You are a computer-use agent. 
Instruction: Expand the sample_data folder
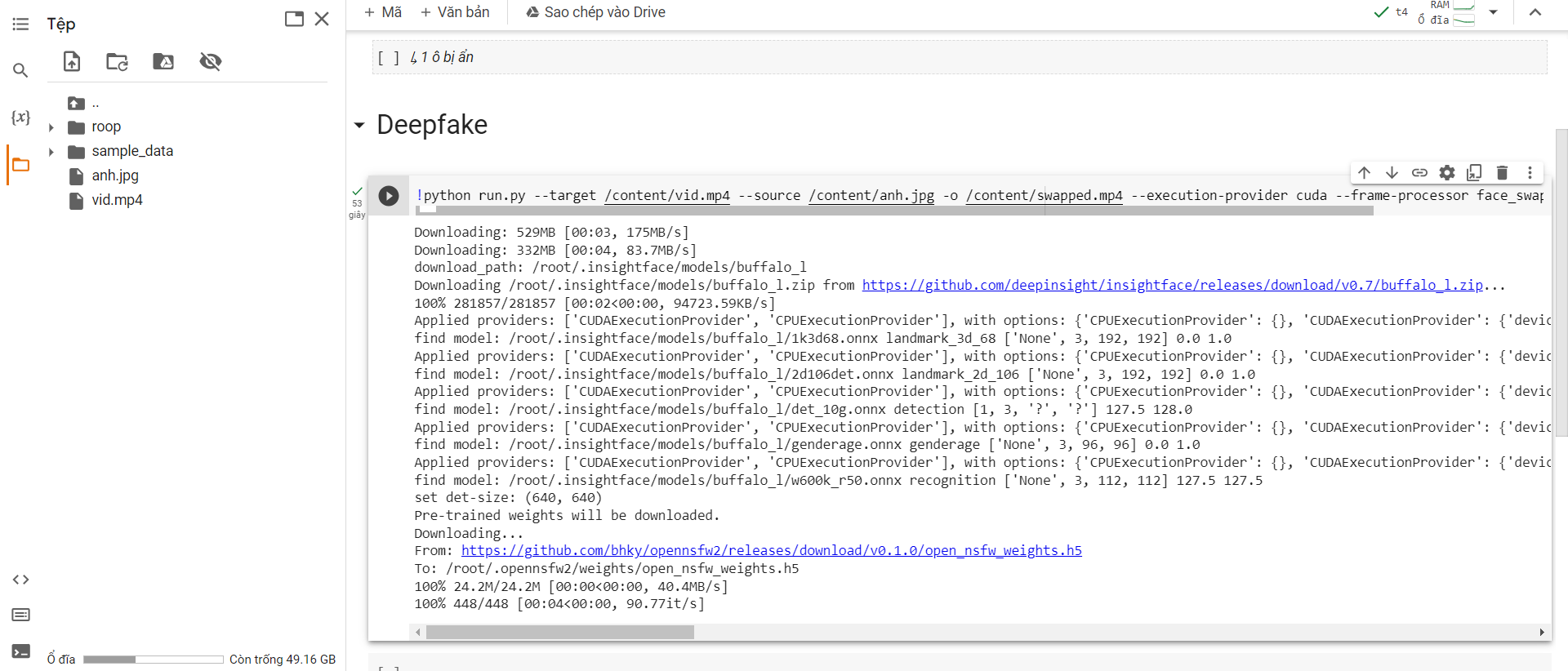tap(51, 152)
